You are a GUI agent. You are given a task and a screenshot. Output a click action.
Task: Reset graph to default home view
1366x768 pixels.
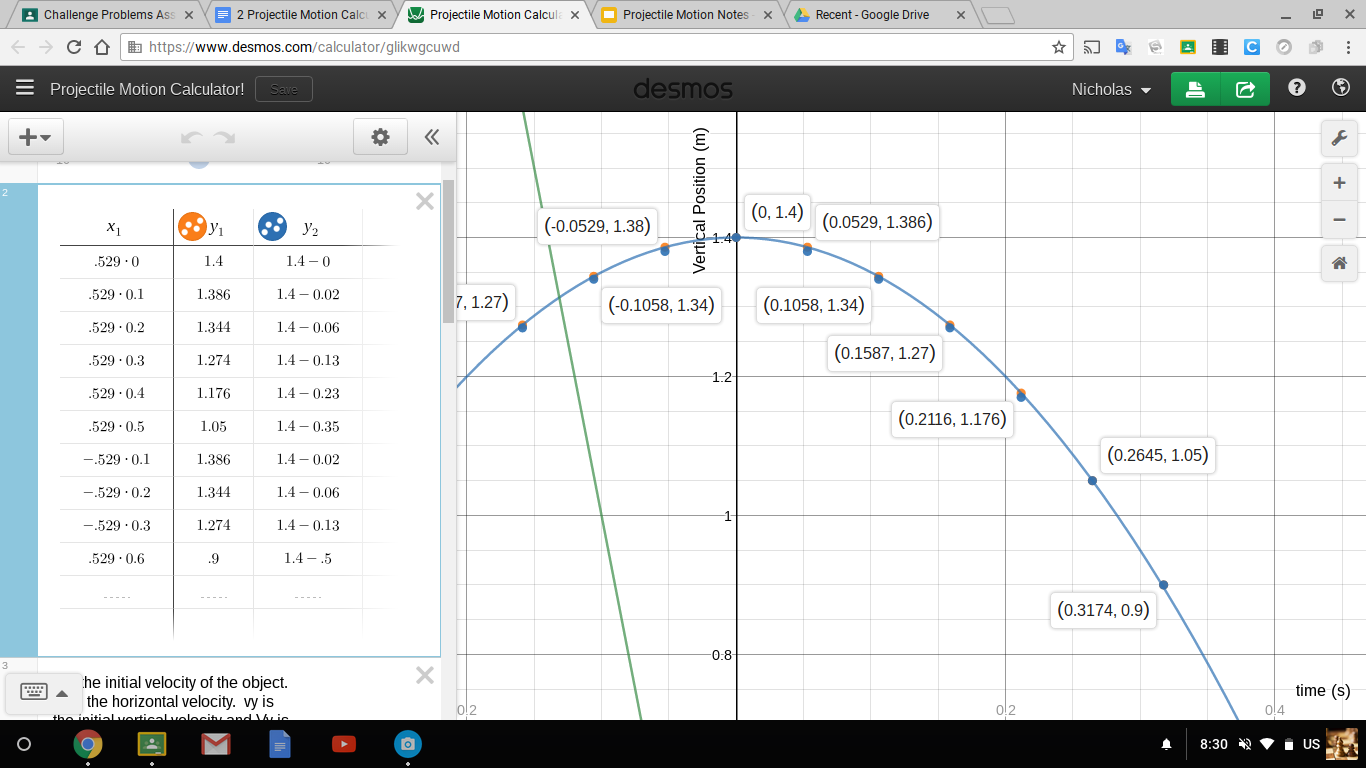coord(1339,264)
